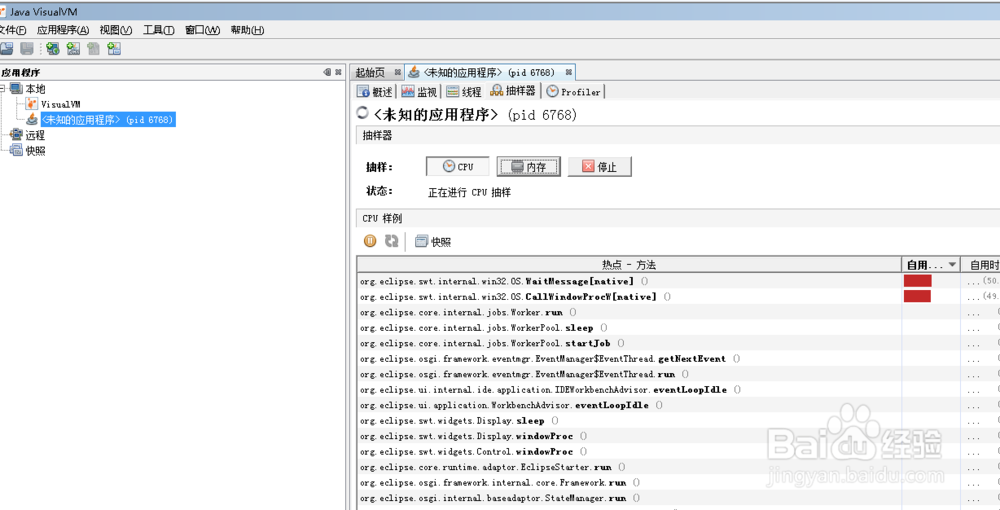Click 停止 to stop sampling
The width and height of the screenshot is (1000, 510).
(x=599, y=167)
